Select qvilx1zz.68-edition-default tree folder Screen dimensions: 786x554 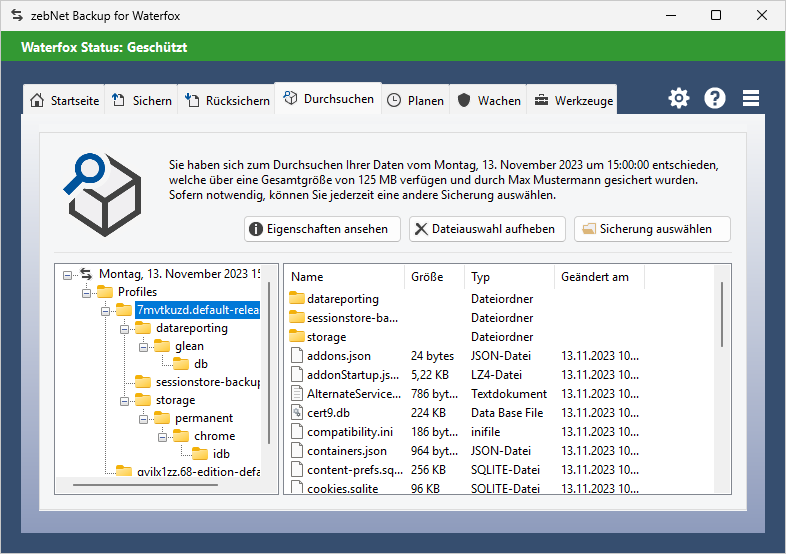pos(198,472)
